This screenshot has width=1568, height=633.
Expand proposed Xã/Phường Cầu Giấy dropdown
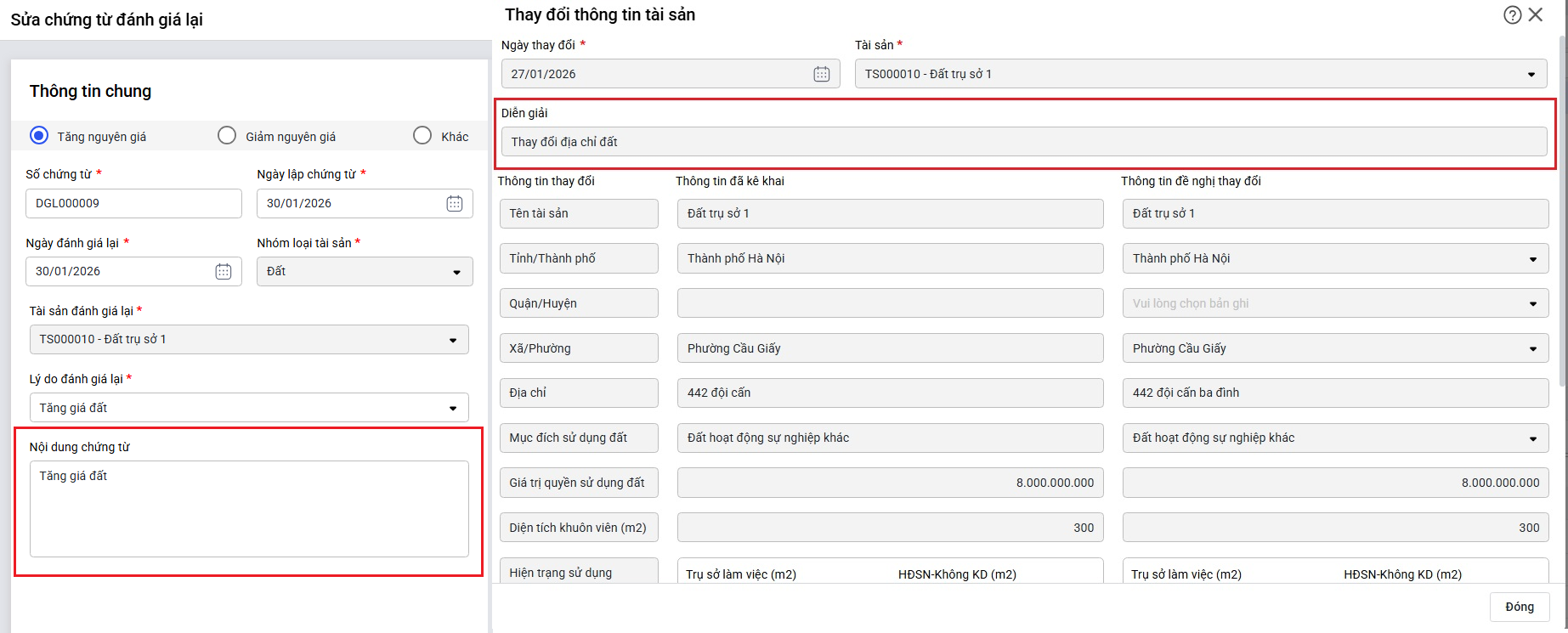pos(1533,348)
